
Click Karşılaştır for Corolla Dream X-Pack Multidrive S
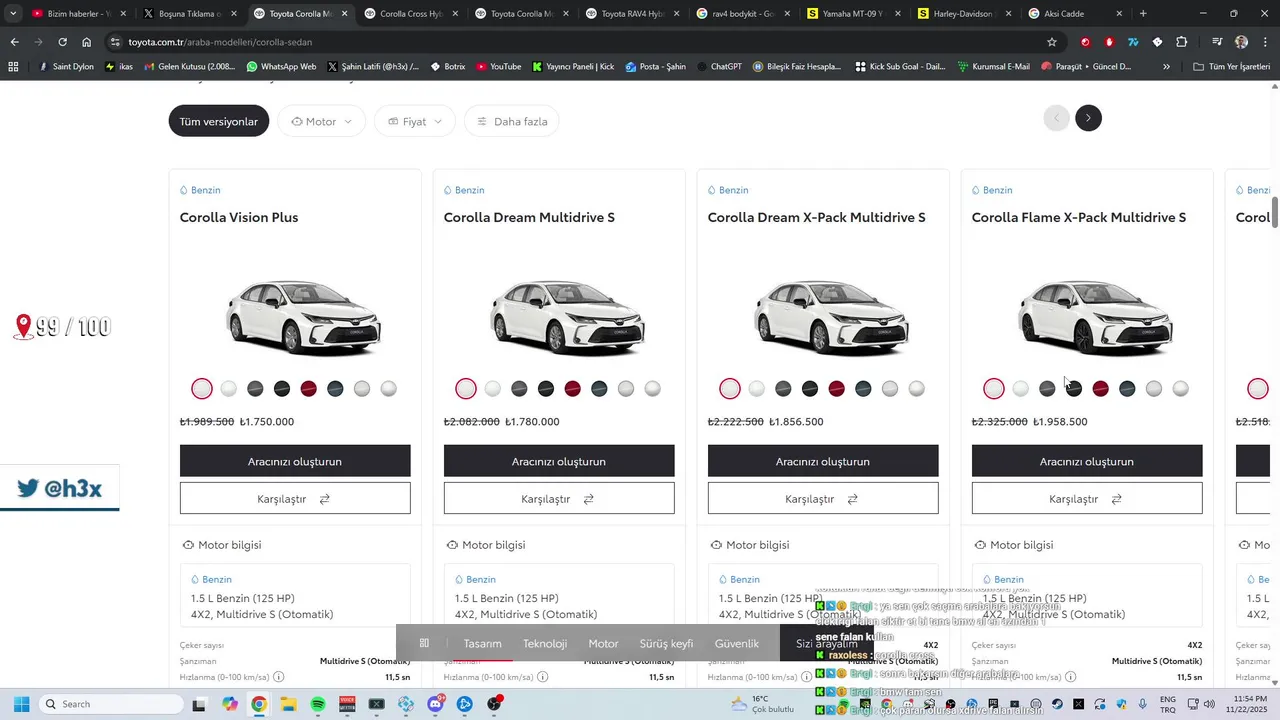pos(823,498)
